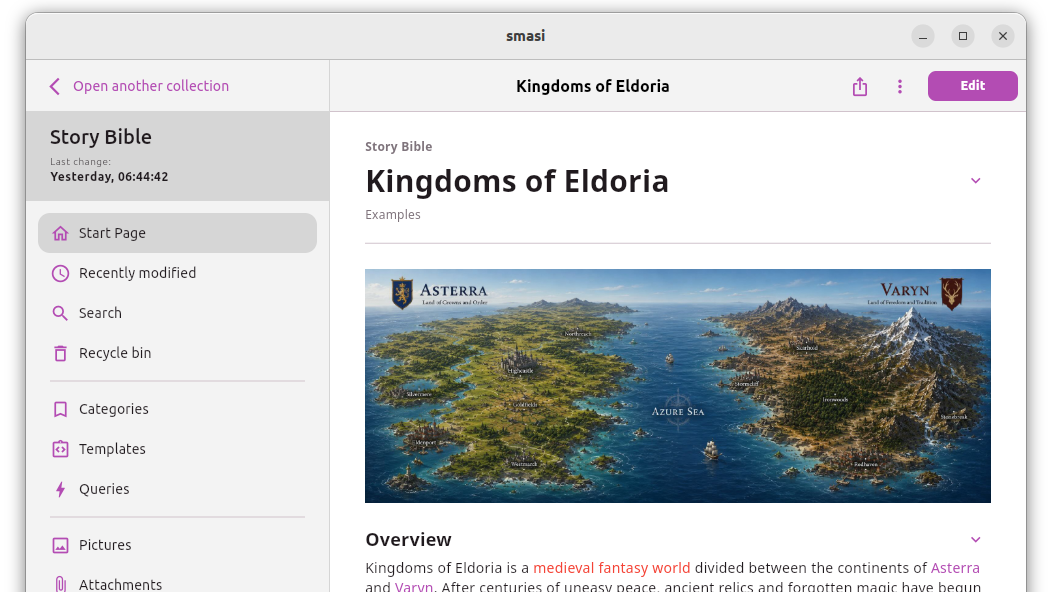Screen dimensions: 1052x592
Task: Open the three-dot more options menu
Action: [900, 86]
